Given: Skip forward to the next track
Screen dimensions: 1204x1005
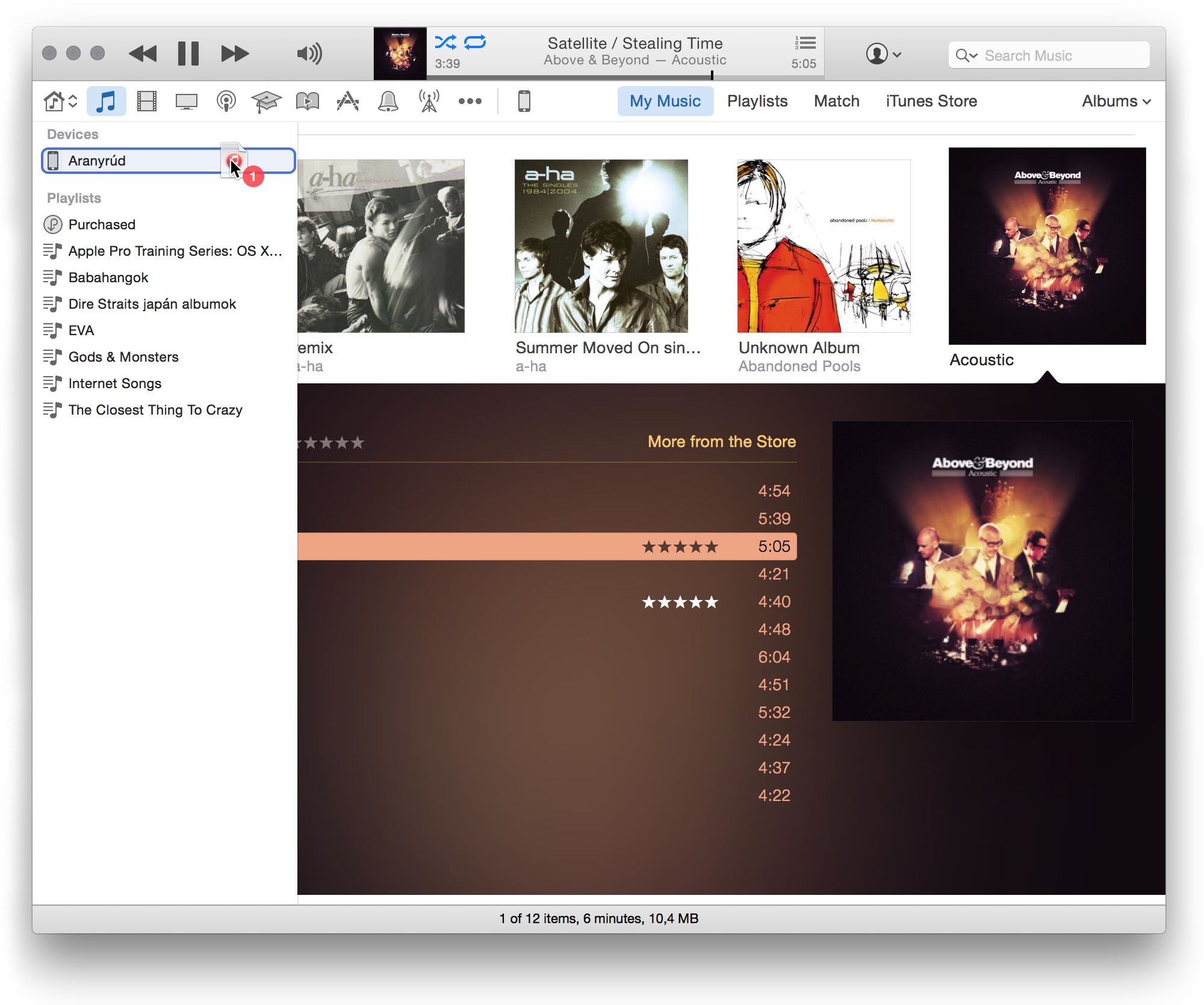Looking at the screenshot, I should pyautogui.click(x=235, y=54).
